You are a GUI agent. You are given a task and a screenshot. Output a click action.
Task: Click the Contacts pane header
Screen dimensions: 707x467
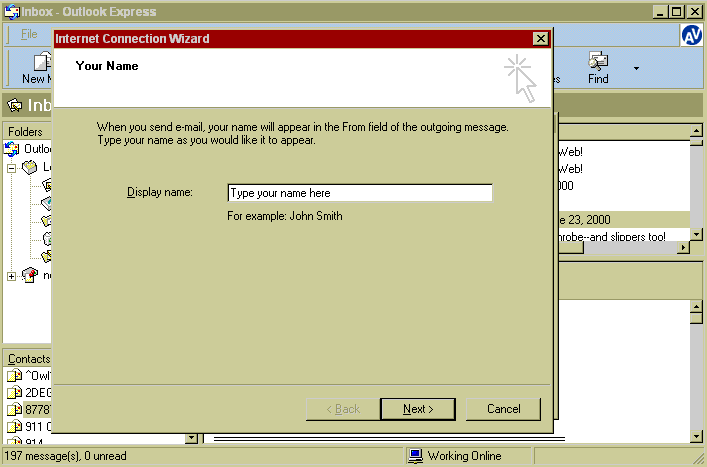(28, 359)
